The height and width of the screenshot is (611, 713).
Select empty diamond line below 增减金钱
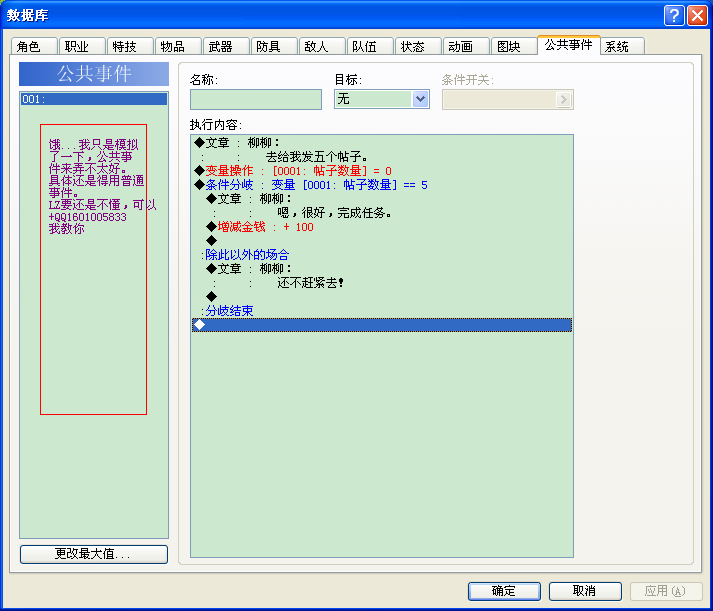point(382,241)
